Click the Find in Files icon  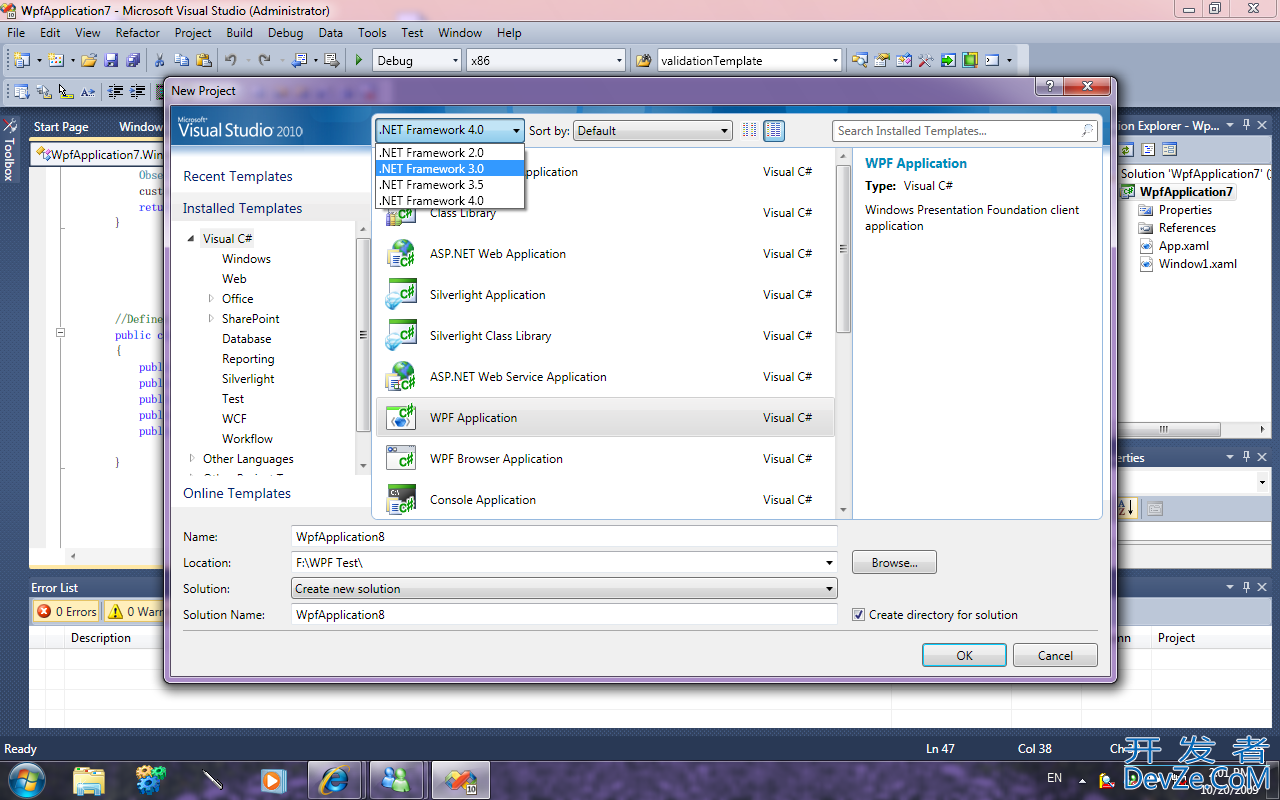(x=643, y=60)
